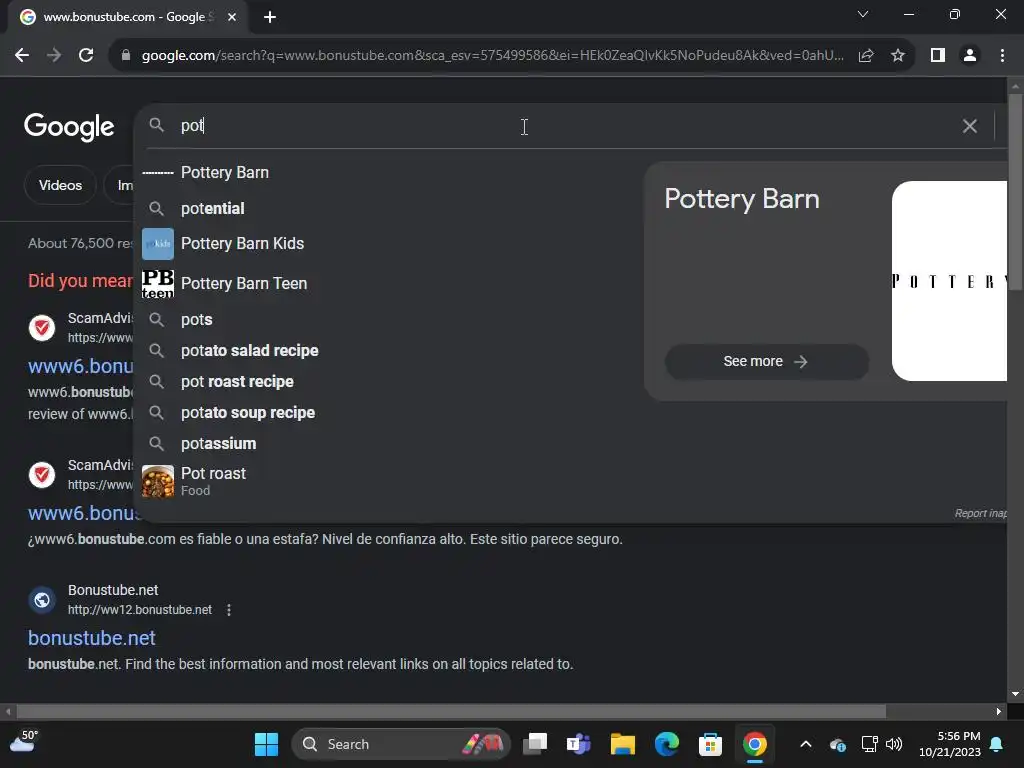Click the taskbar Search box
This screenshot has height=768, width=1024.
400,744
